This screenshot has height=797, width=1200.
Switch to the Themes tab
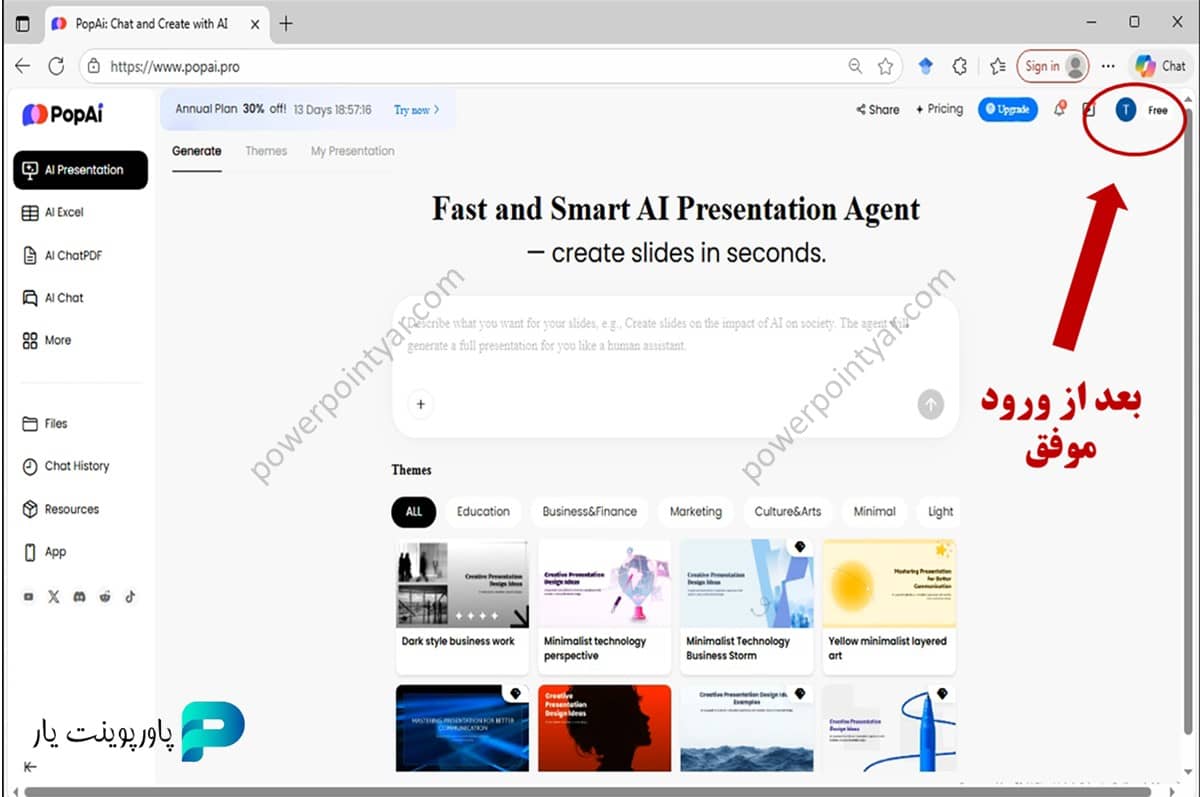coord(266,151)
